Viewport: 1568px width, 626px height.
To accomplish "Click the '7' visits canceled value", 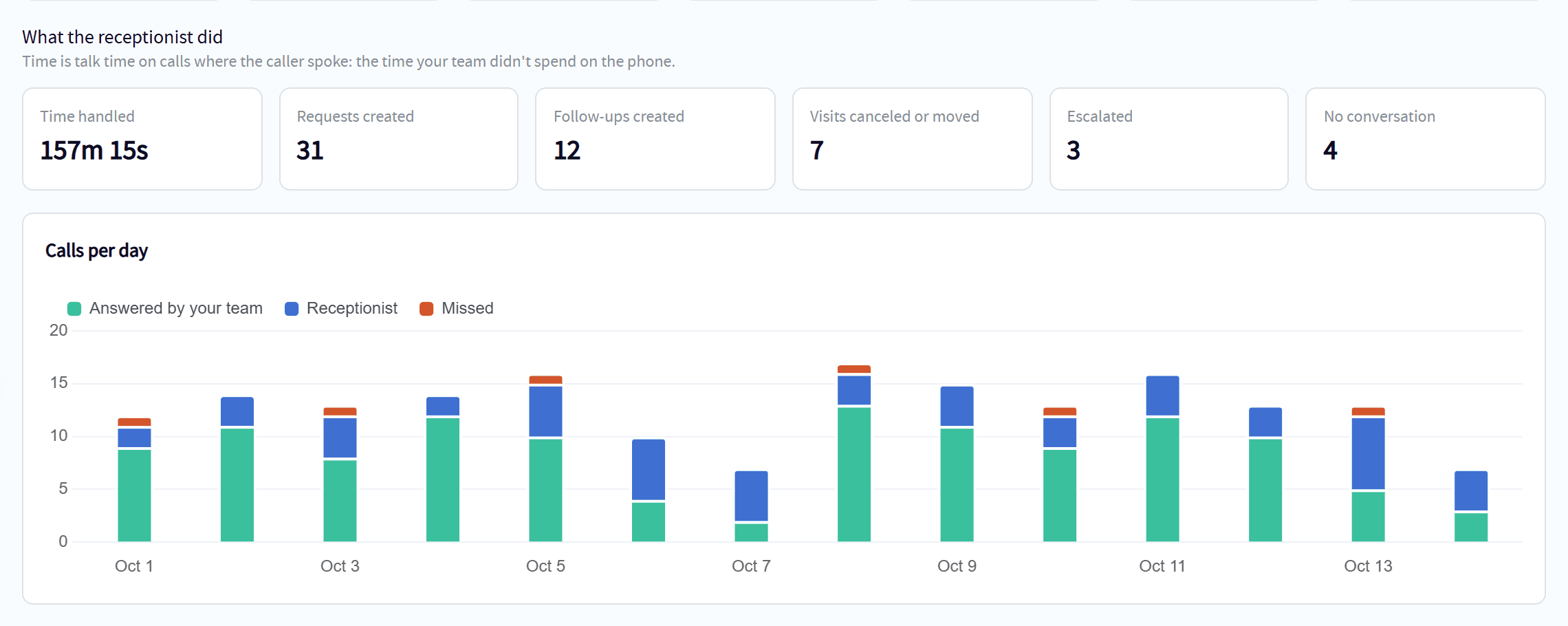I will pos(817,151).
